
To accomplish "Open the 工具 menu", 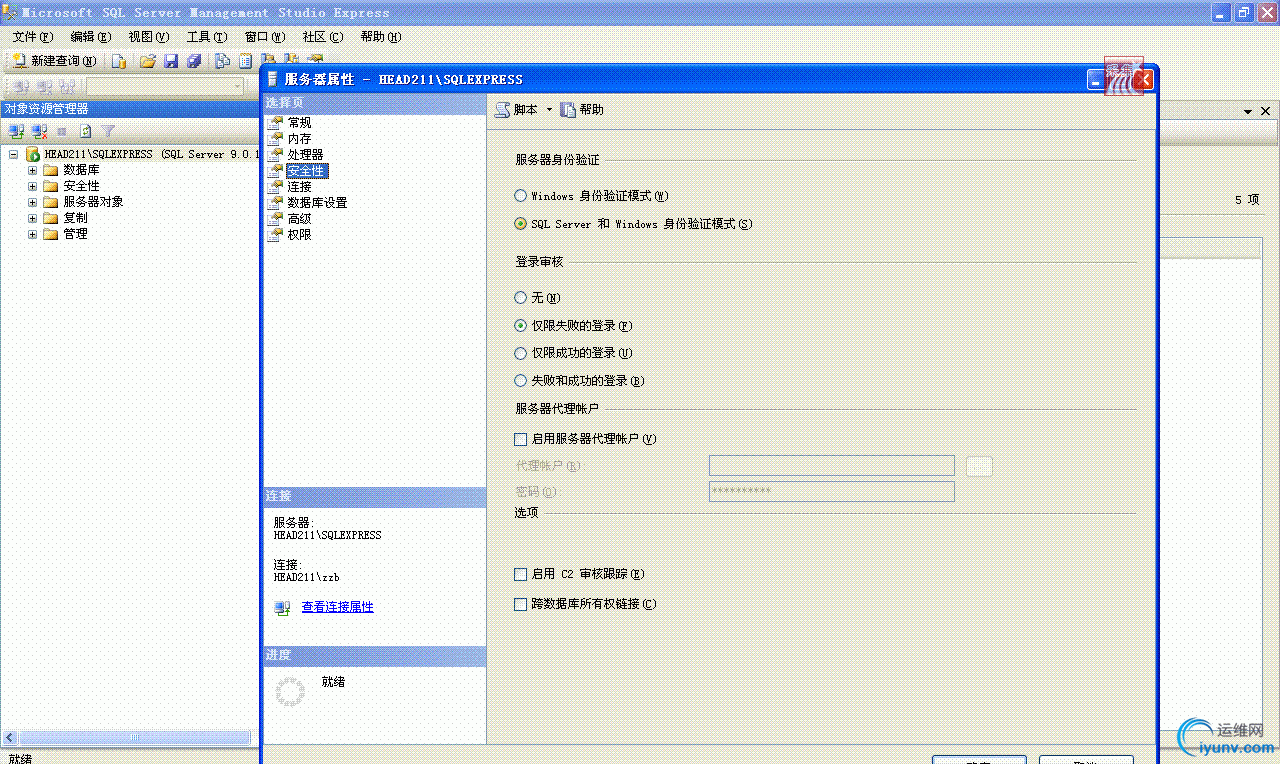I will coord(207,37).
